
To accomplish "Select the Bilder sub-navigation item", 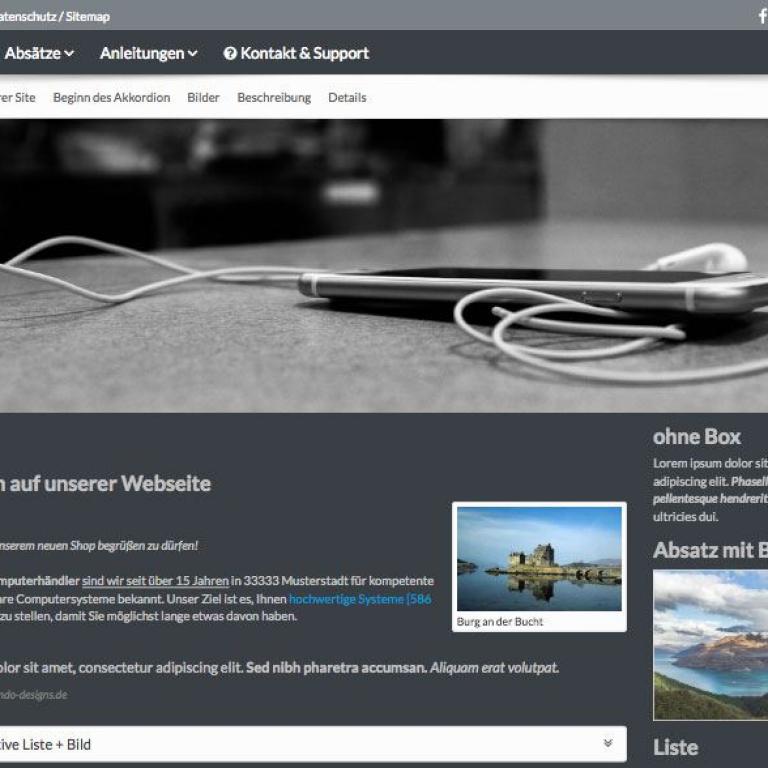I will click(203, 98).
